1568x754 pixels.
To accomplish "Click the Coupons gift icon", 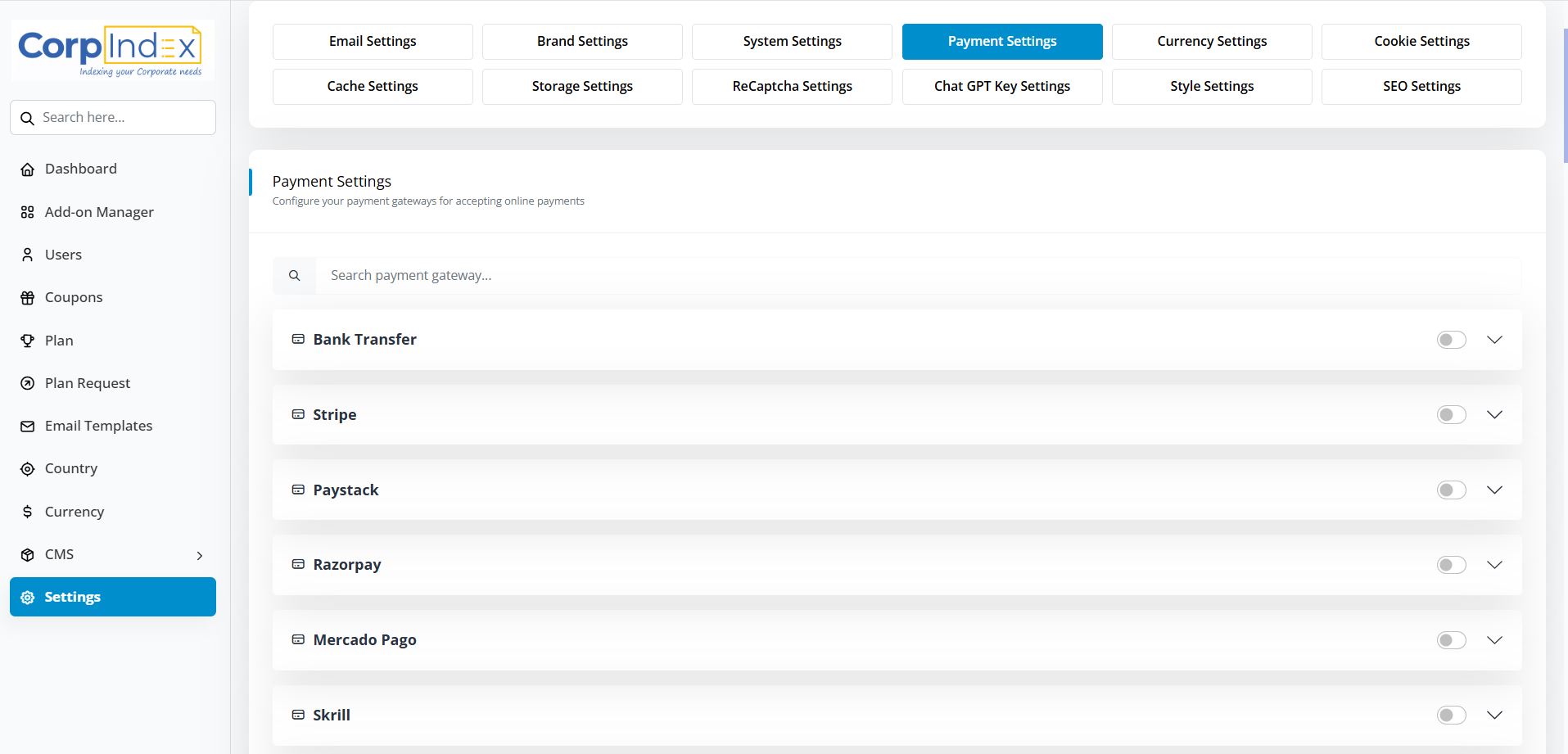I will [x=28, y=298].
